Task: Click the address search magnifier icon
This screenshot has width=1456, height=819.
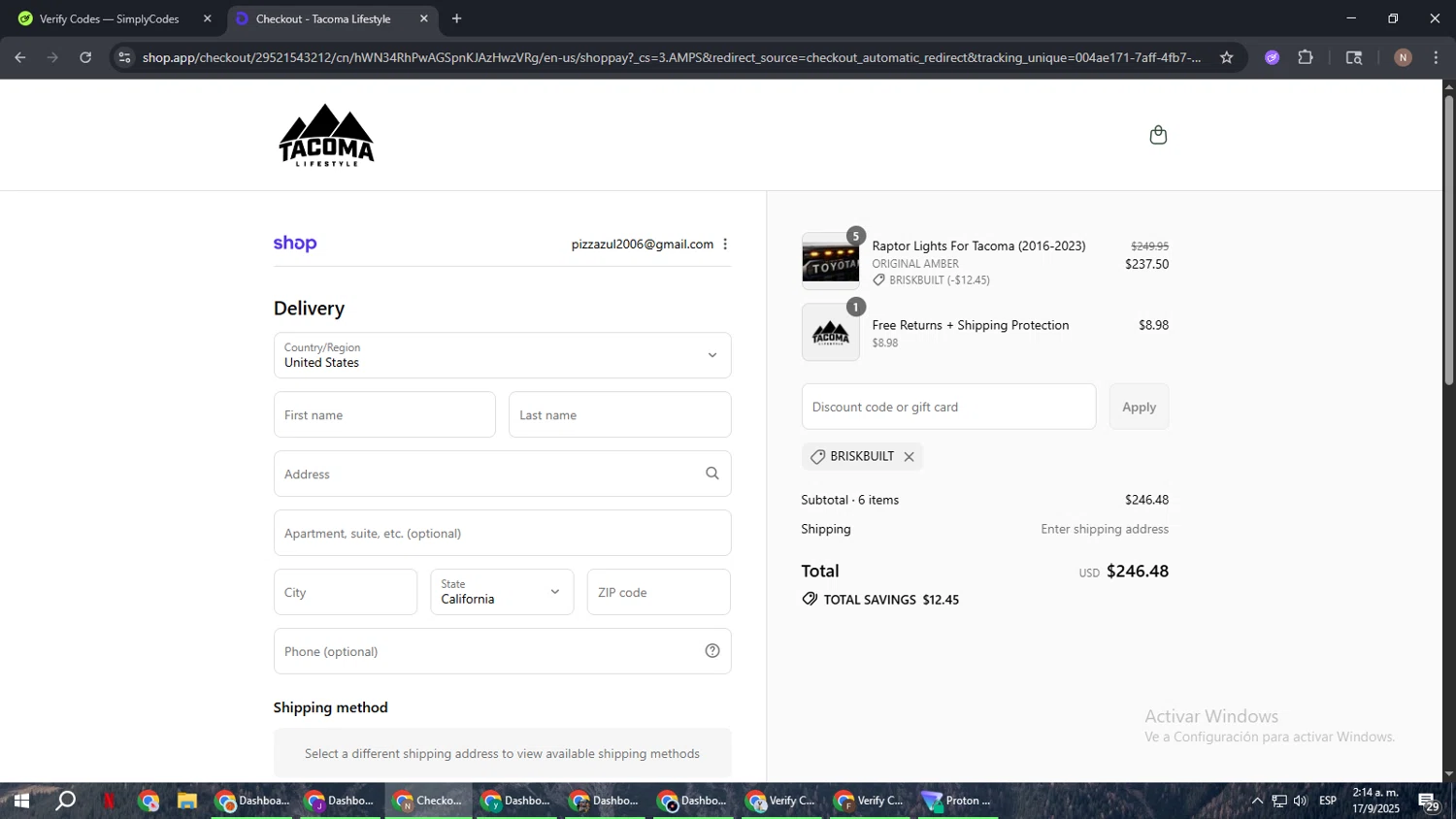Action: pyautogui.click(x=712, y=474)
